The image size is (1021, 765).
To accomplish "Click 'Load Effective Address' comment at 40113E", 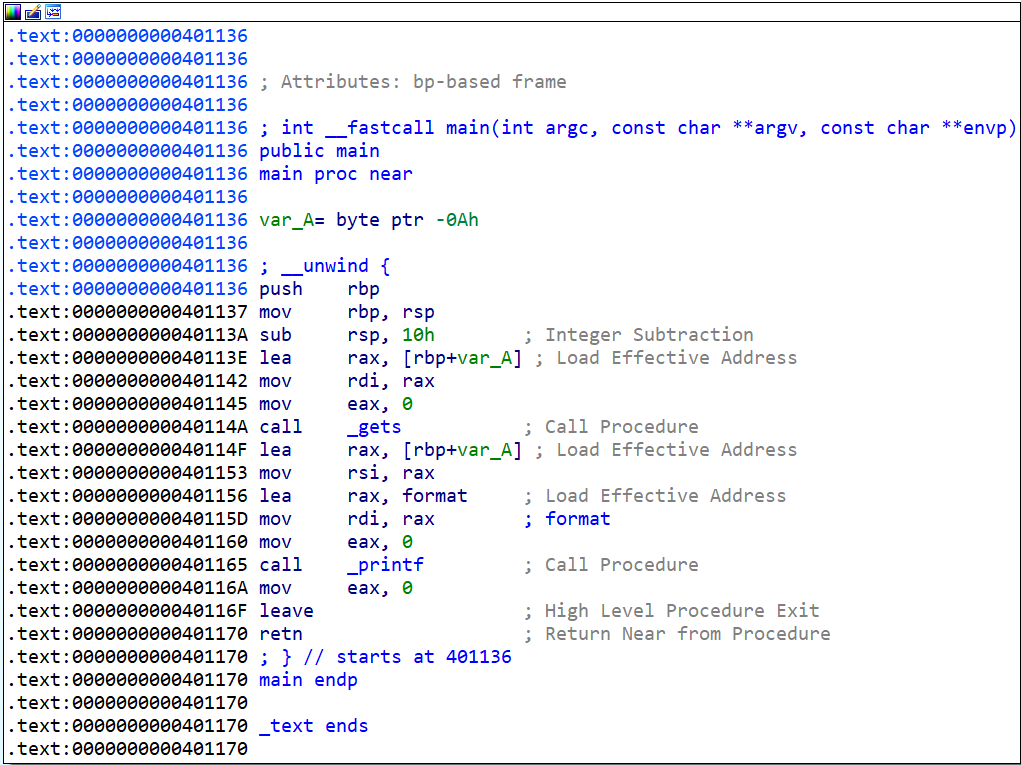I will (677, 358).
